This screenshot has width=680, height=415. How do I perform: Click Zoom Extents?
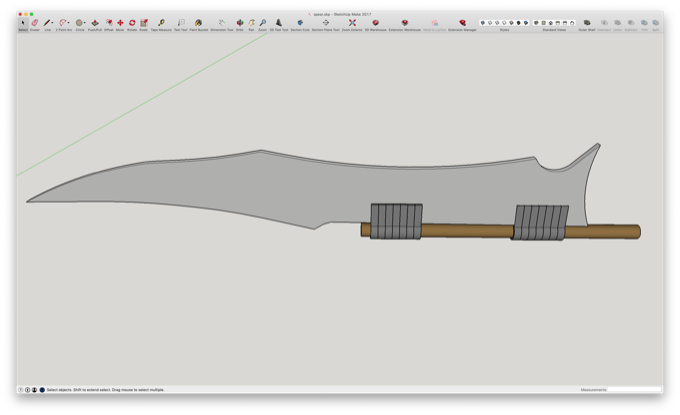click(352, 23)
